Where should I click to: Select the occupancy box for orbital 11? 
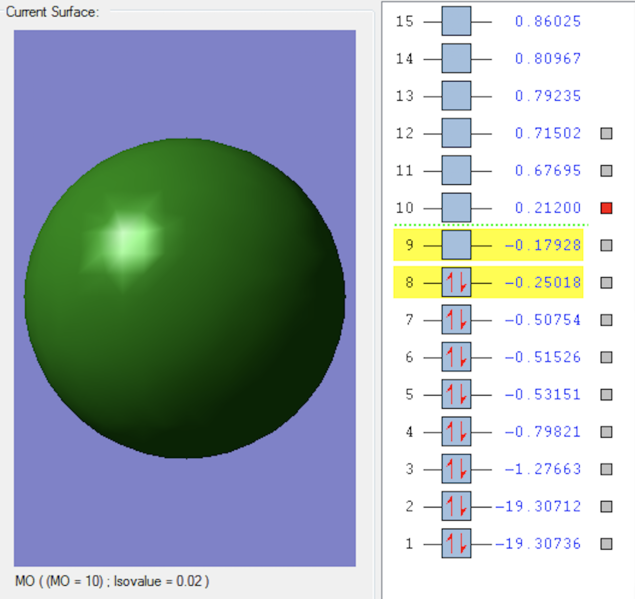(456, 170)
